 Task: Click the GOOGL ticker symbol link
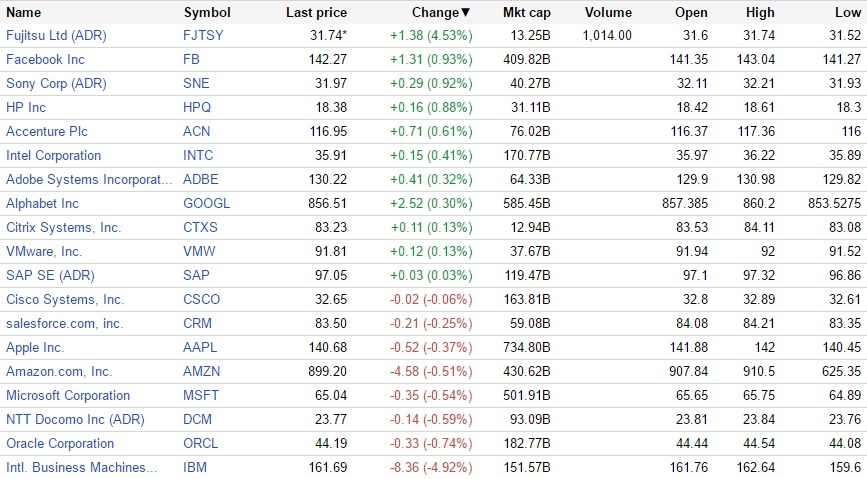(x=207, y=203)
